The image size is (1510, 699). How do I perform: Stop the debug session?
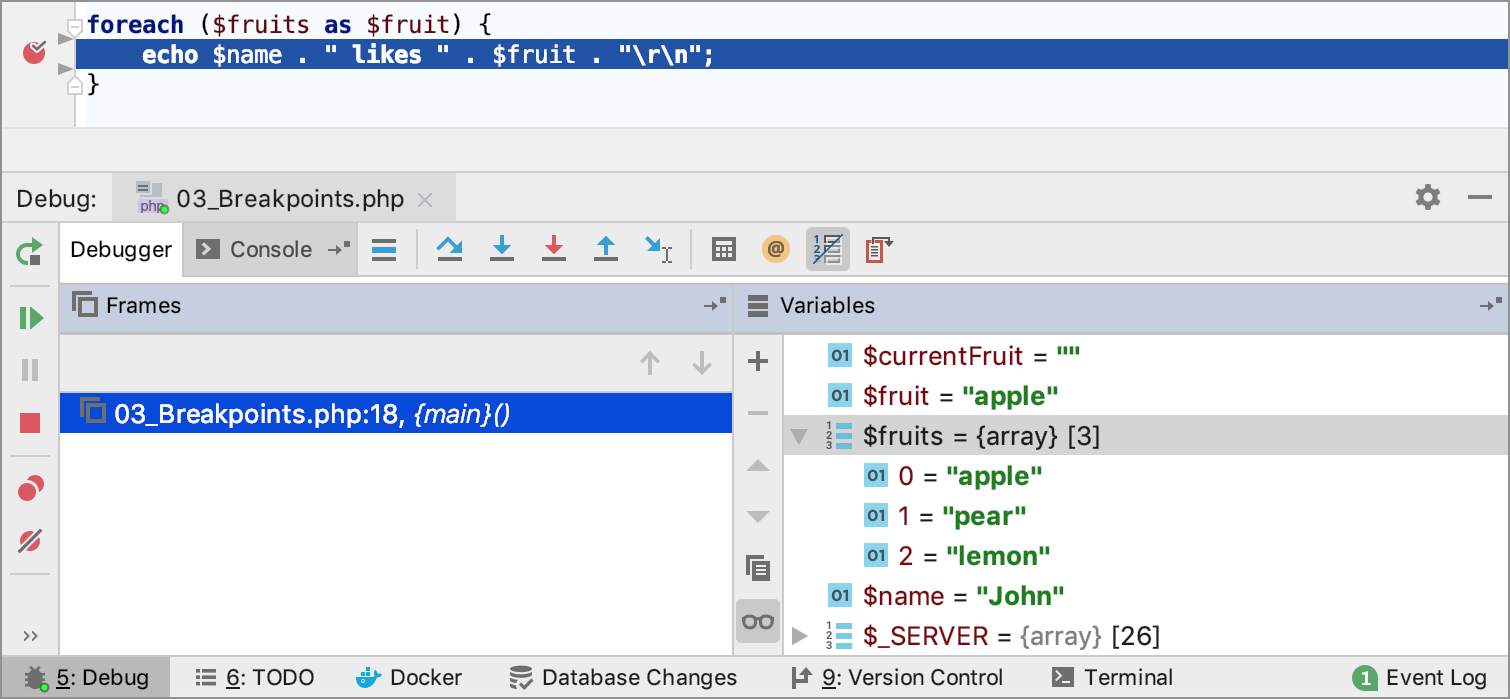30,424
